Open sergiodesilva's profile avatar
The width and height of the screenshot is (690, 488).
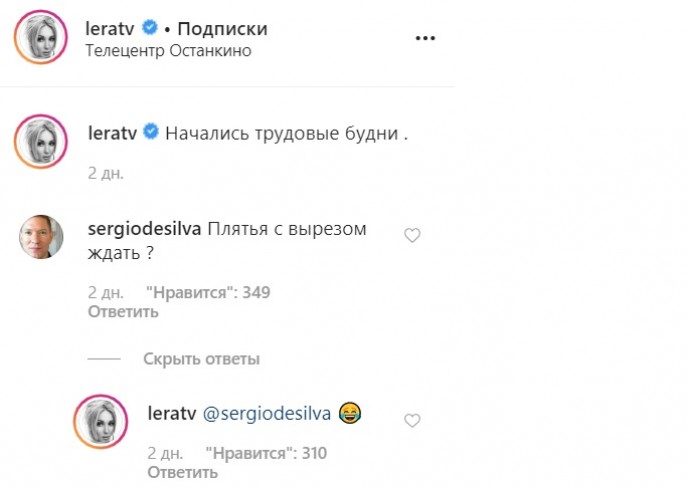[x=41, y=237]
